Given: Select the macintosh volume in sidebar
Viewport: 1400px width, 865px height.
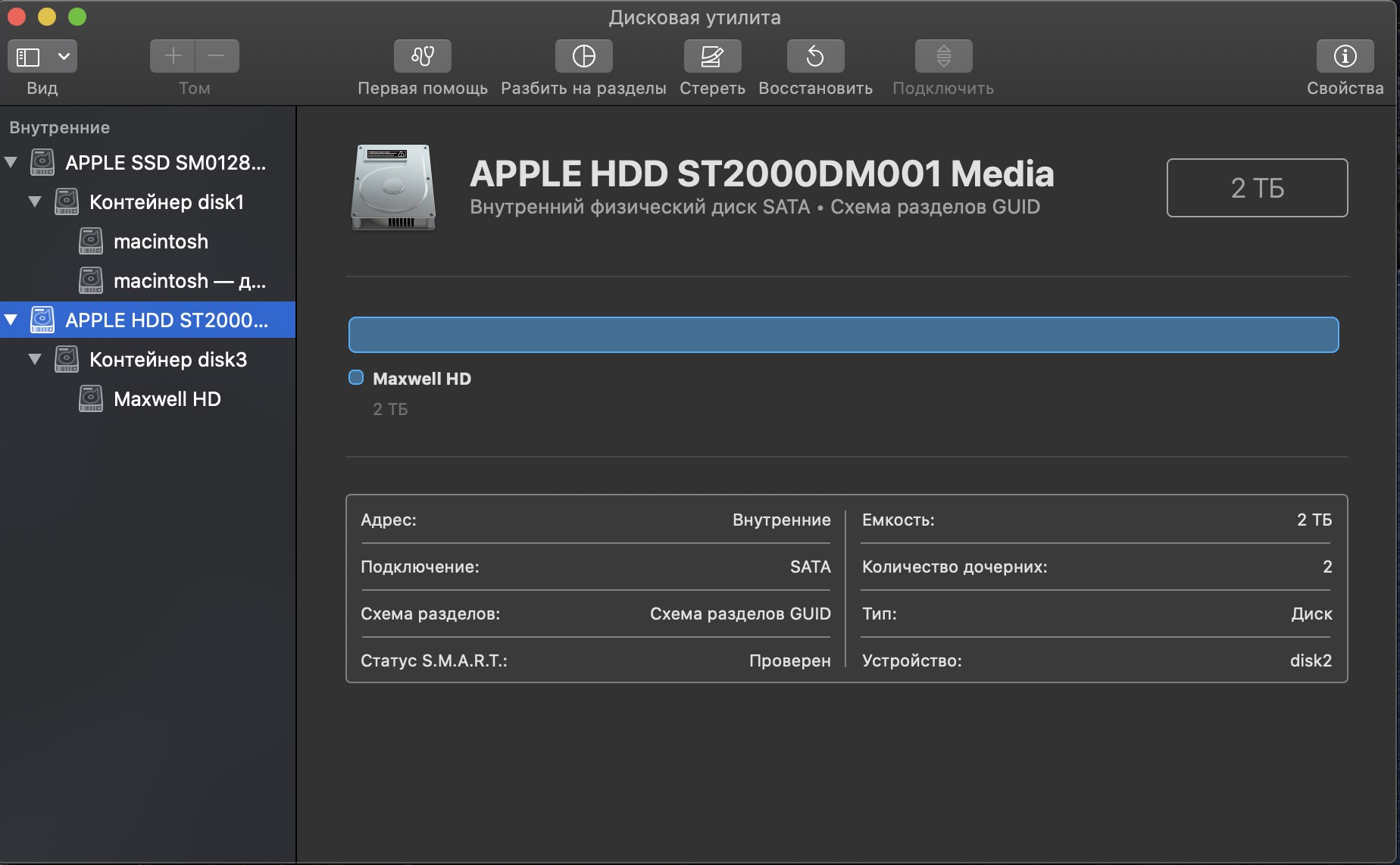Looking at the screenshot, I should 148,241.
